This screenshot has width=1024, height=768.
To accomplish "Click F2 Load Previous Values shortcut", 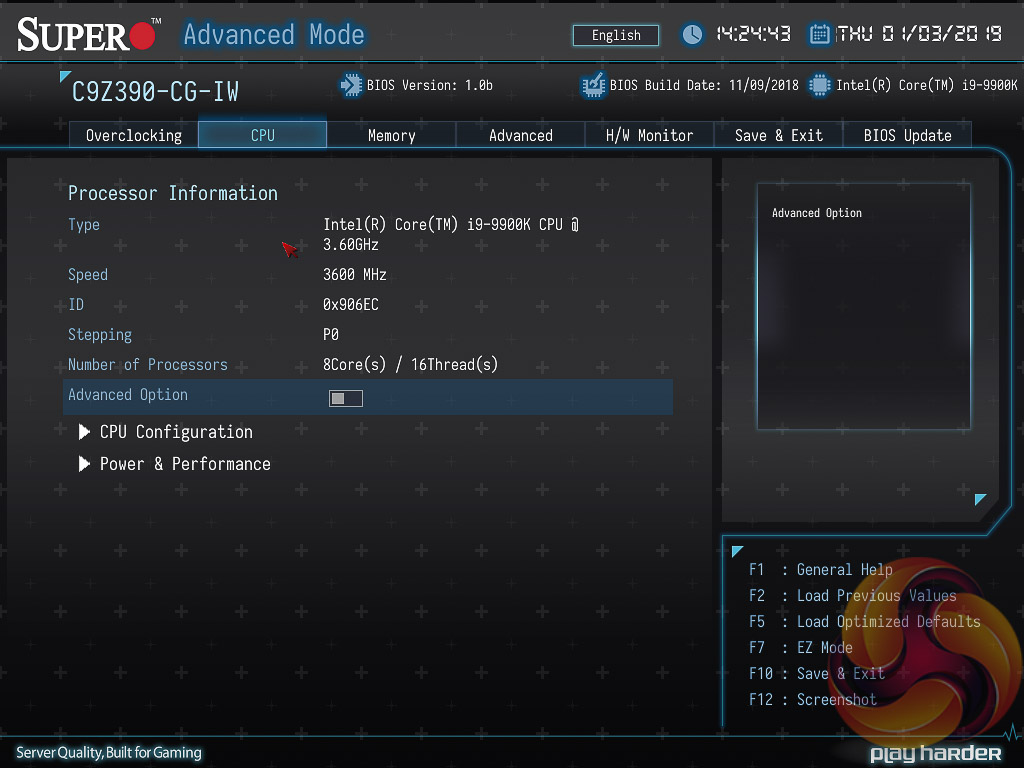I will point(853,596).
